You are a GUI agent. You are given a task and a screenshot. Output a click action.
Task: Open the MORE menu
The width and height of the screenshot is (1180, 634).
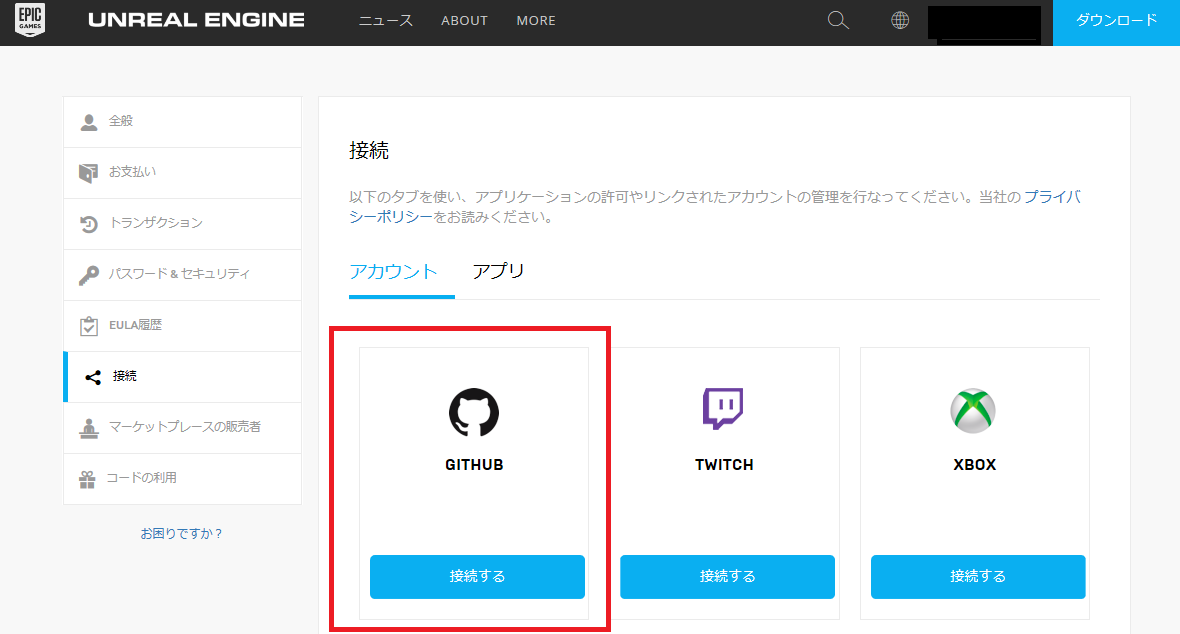(536, 21)
